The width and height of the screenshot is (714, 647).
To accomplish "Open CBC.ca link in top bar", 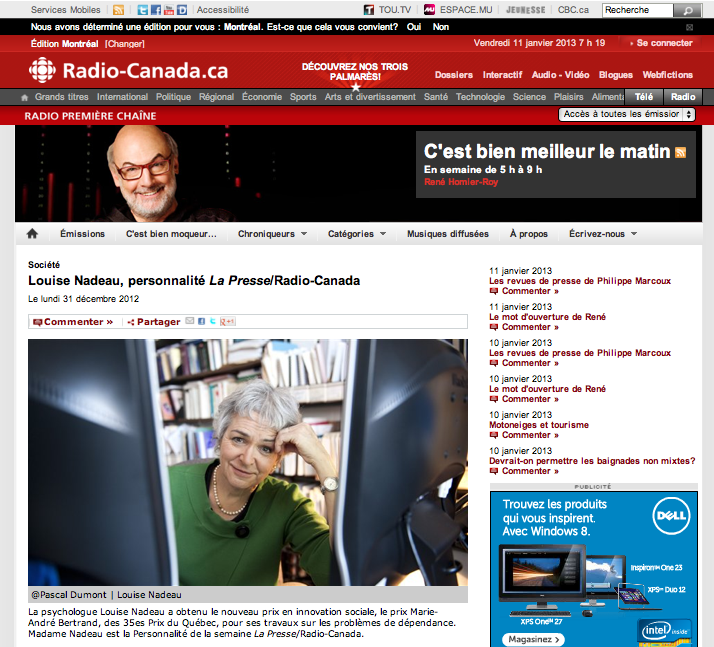I will click(573, 10).
